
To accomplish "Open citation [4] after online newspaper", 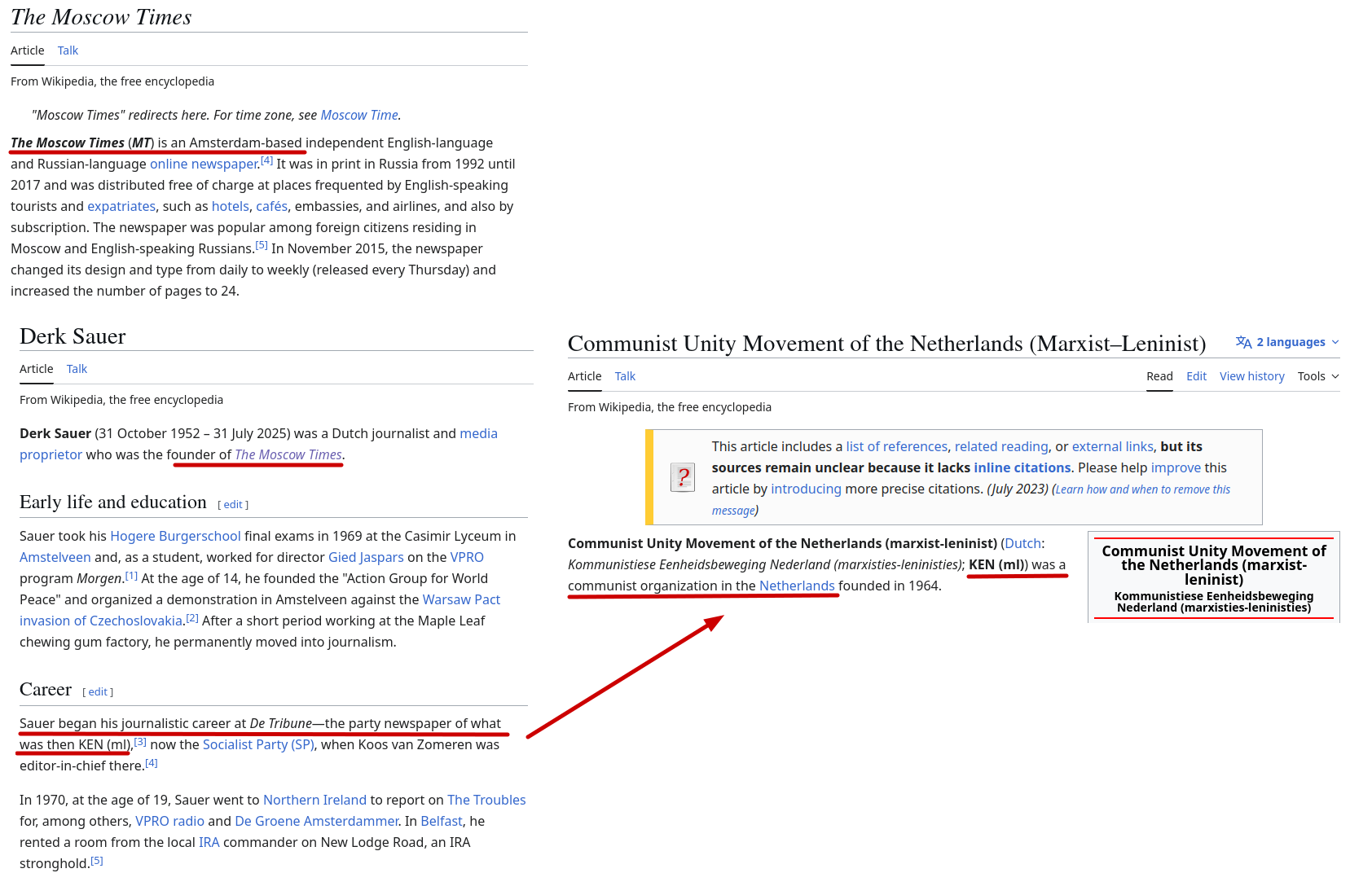I will (266, 160).
